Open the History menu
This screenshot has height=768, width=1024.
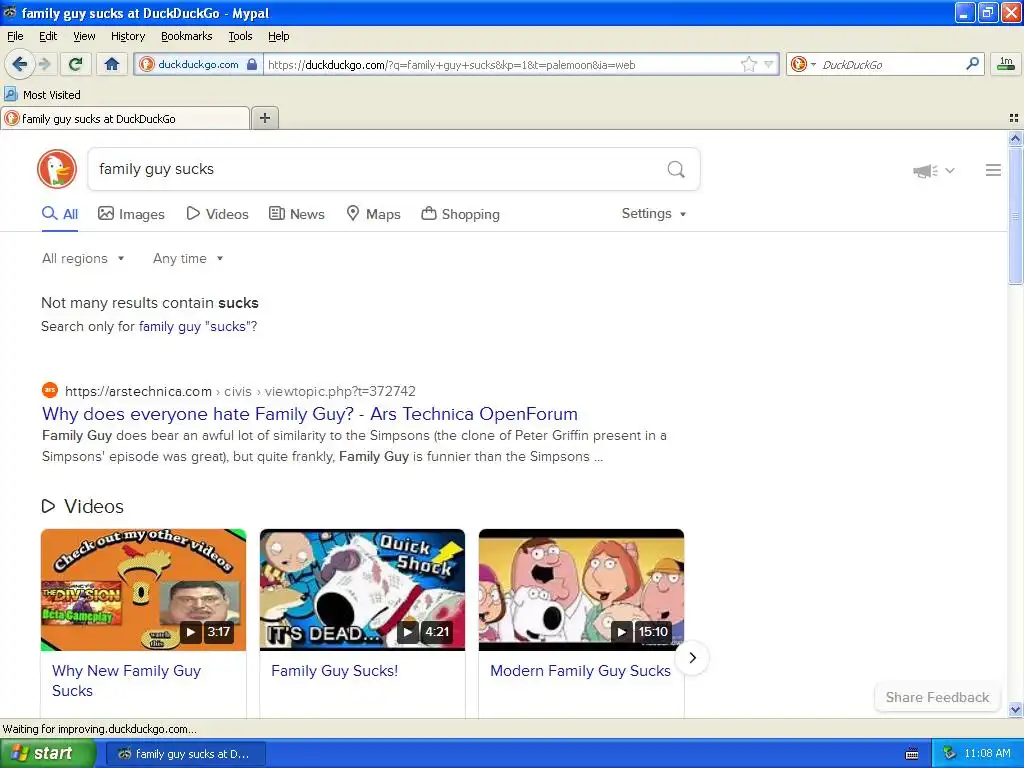(x=128, y=36)
